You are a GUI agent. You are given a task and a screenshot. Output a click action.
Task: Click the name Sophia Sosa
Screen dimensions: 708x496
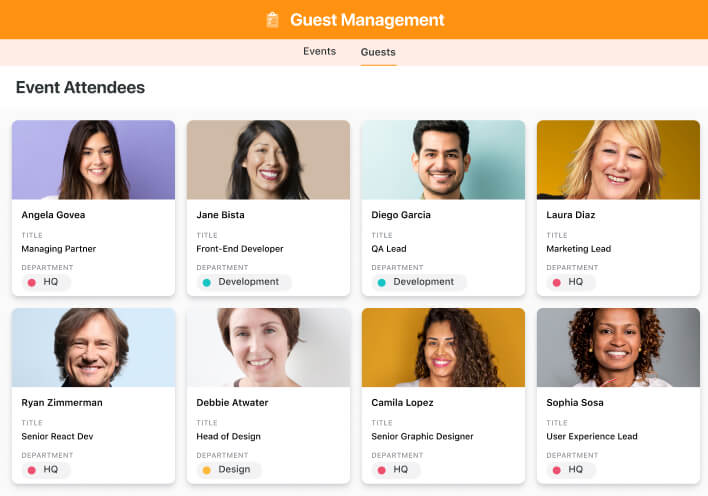(x=575, y=402)
